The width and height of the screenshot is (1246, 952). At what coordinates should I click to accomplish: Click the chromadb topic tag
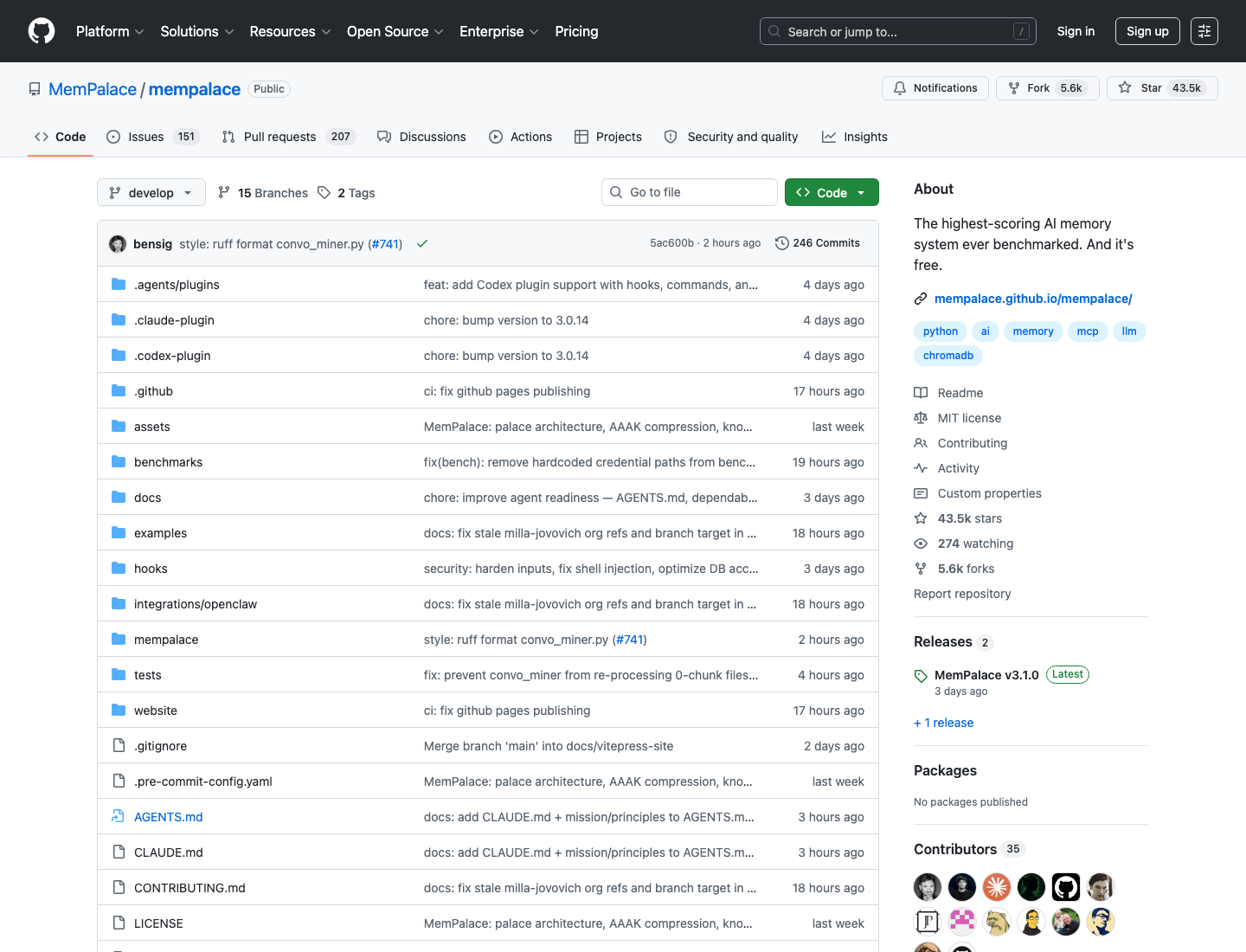(x=948, y=356)
